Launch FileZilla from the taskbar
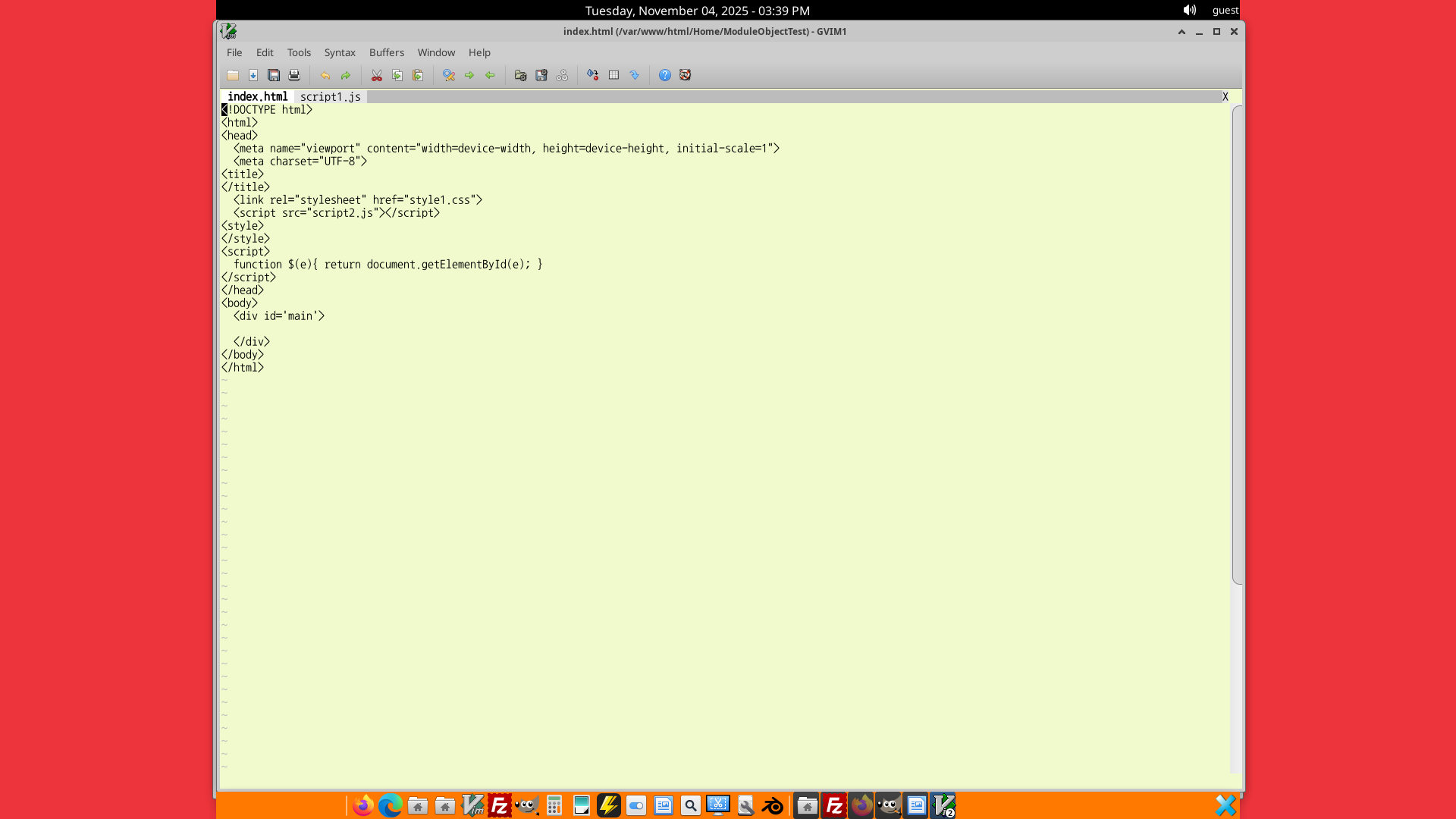 coord(500,805)
